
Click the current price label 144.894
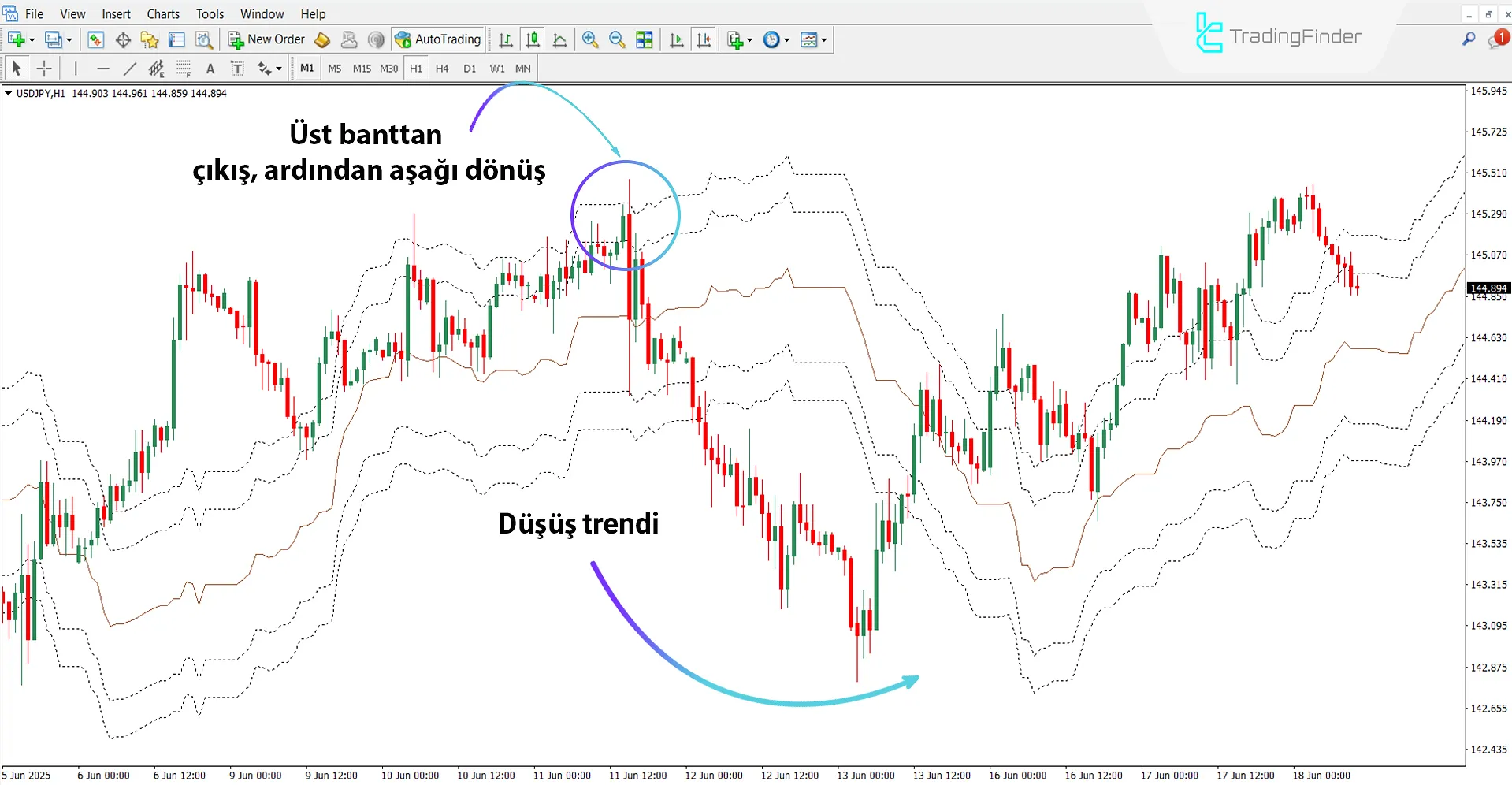point(1488,288)
